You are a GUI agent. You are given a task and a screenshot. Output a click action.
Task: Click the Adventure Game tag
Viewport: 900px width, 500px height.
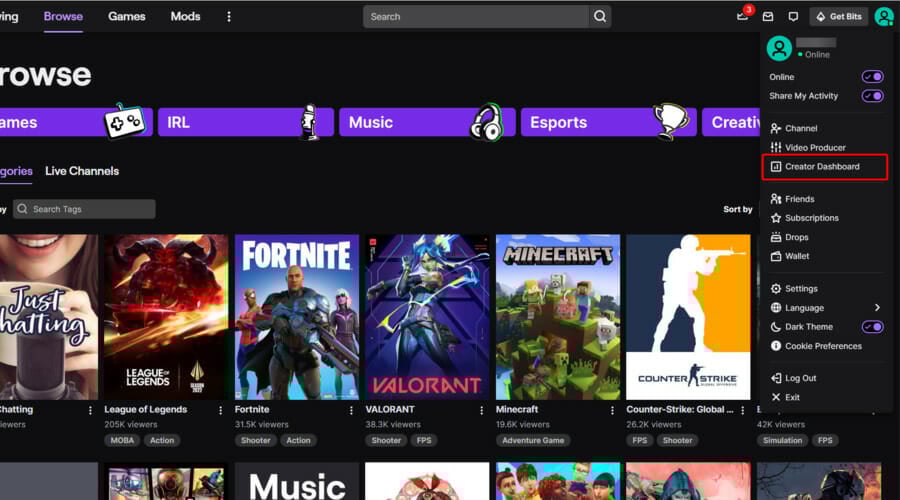[533, 440]
